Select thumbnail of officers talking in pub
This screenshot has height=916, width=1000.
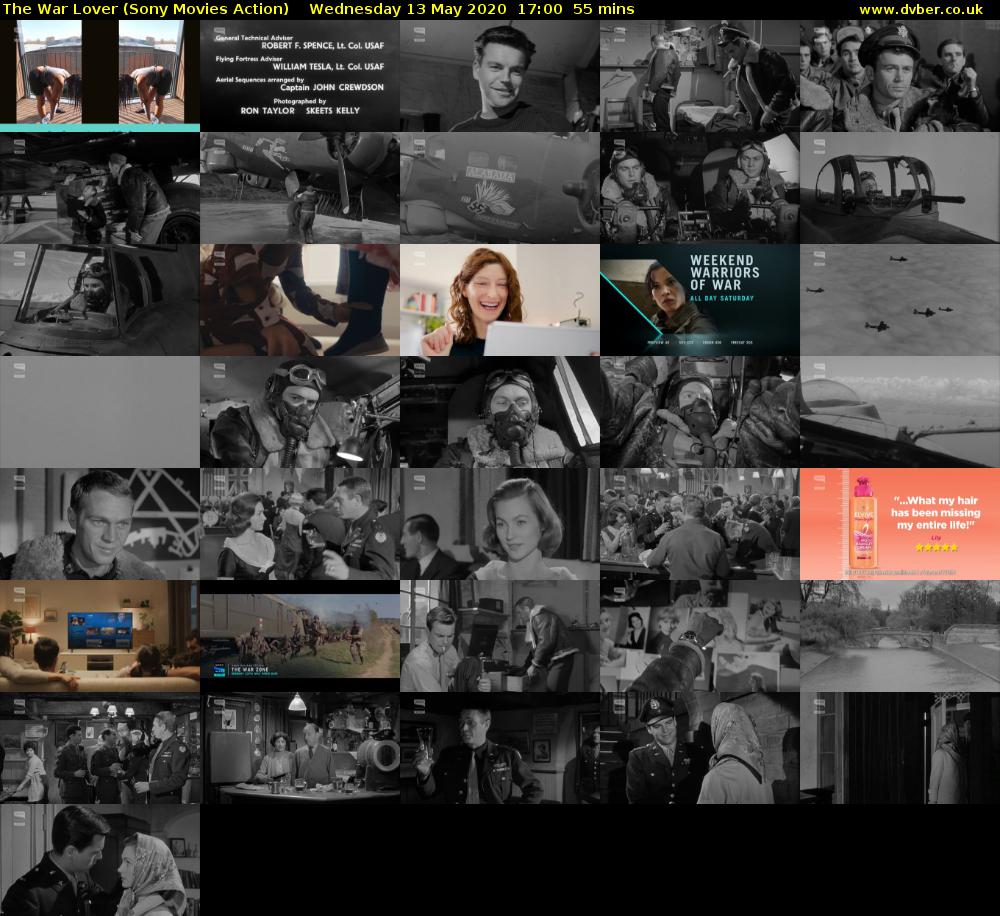[99, 748]
